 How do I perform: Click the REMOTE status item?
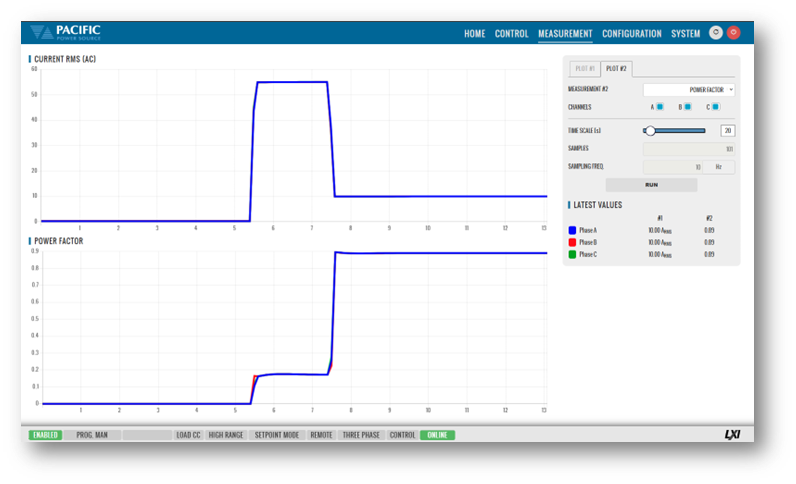[321, 435]
